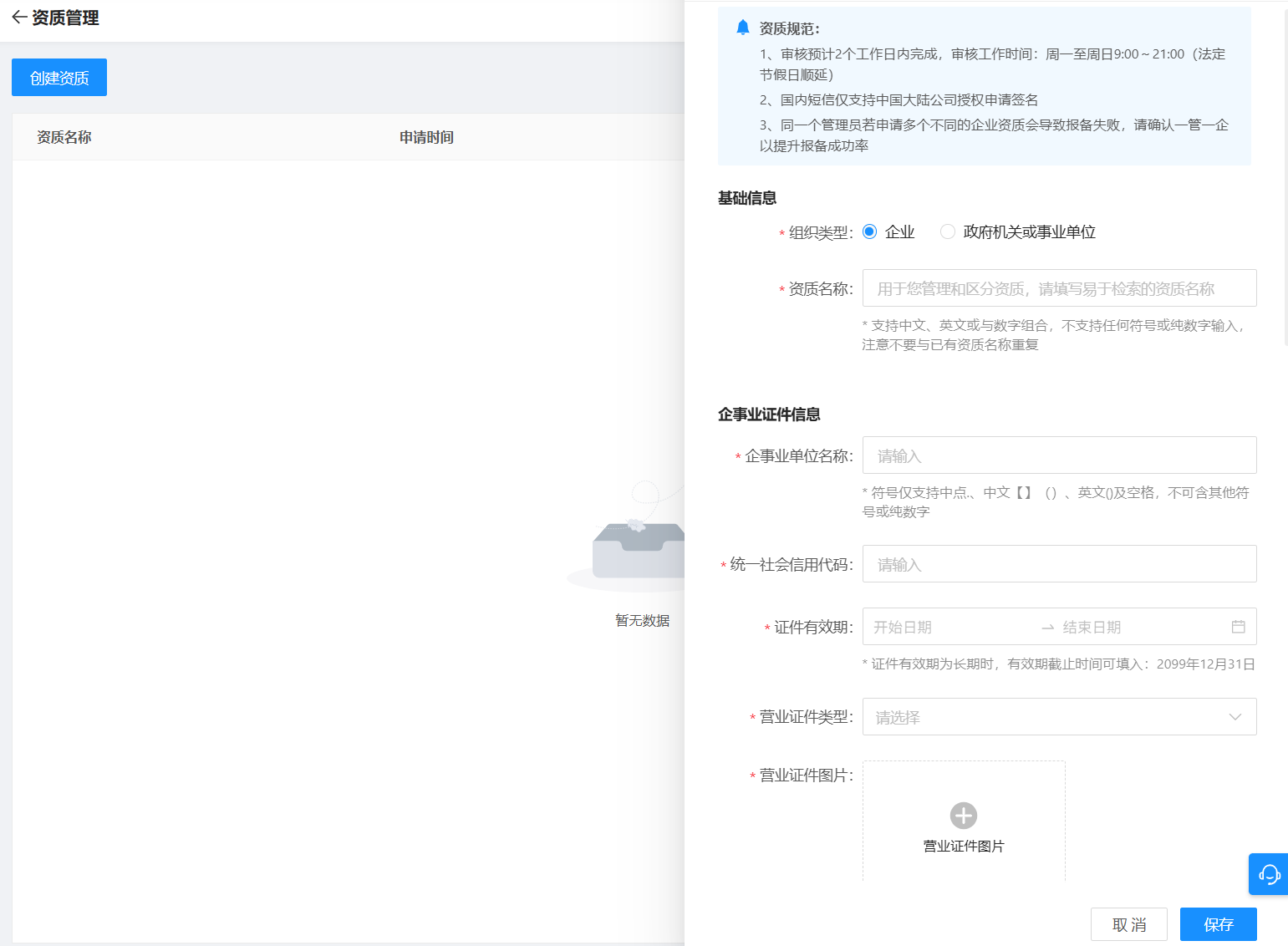Click the 企事业证件信息 section heading
The width and height of the screenshot is (1288, 946).
[x=769, y=415]
